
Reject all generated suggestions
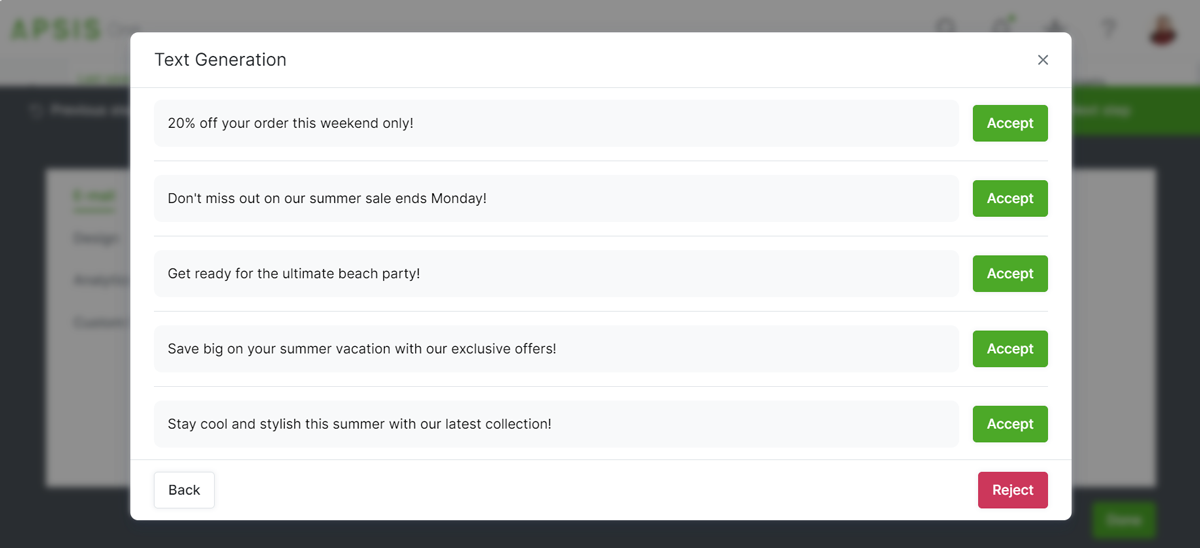pos(1013,490)
